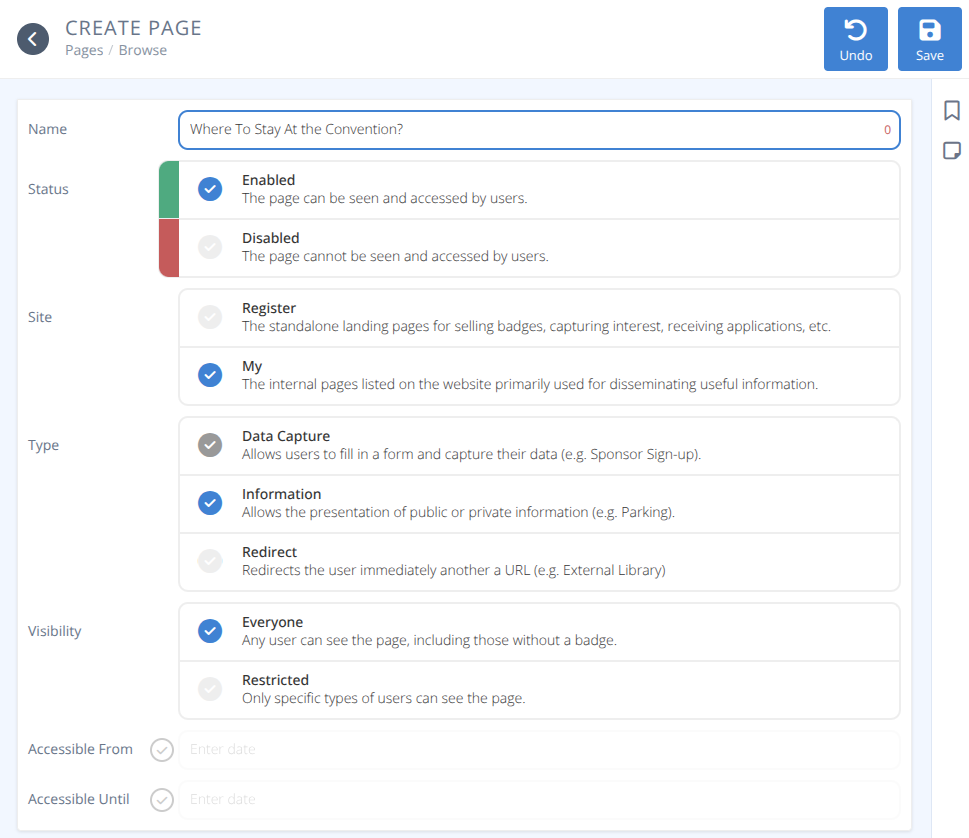The width and height of the screenshot is (969, 838).
Task: Click the green Enabled status color bar
Action: pos(166,189)
